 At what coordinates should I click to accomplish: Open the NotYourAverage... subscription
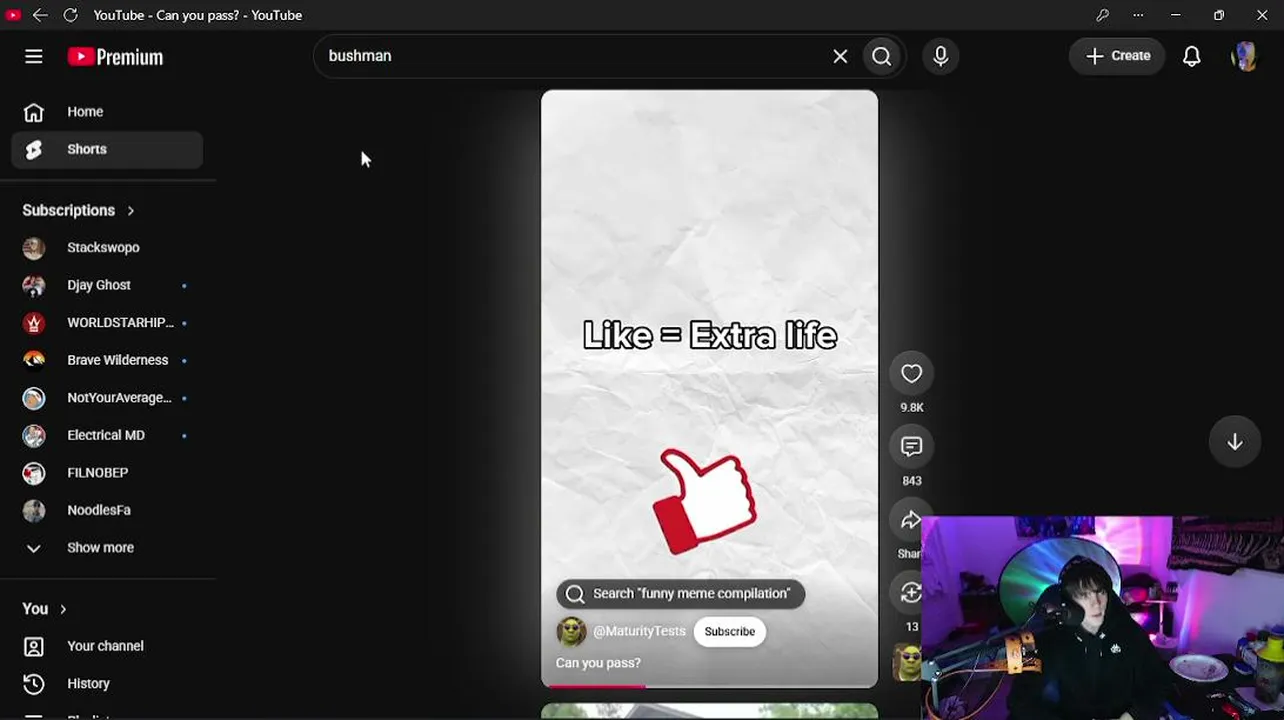(107, 398)
